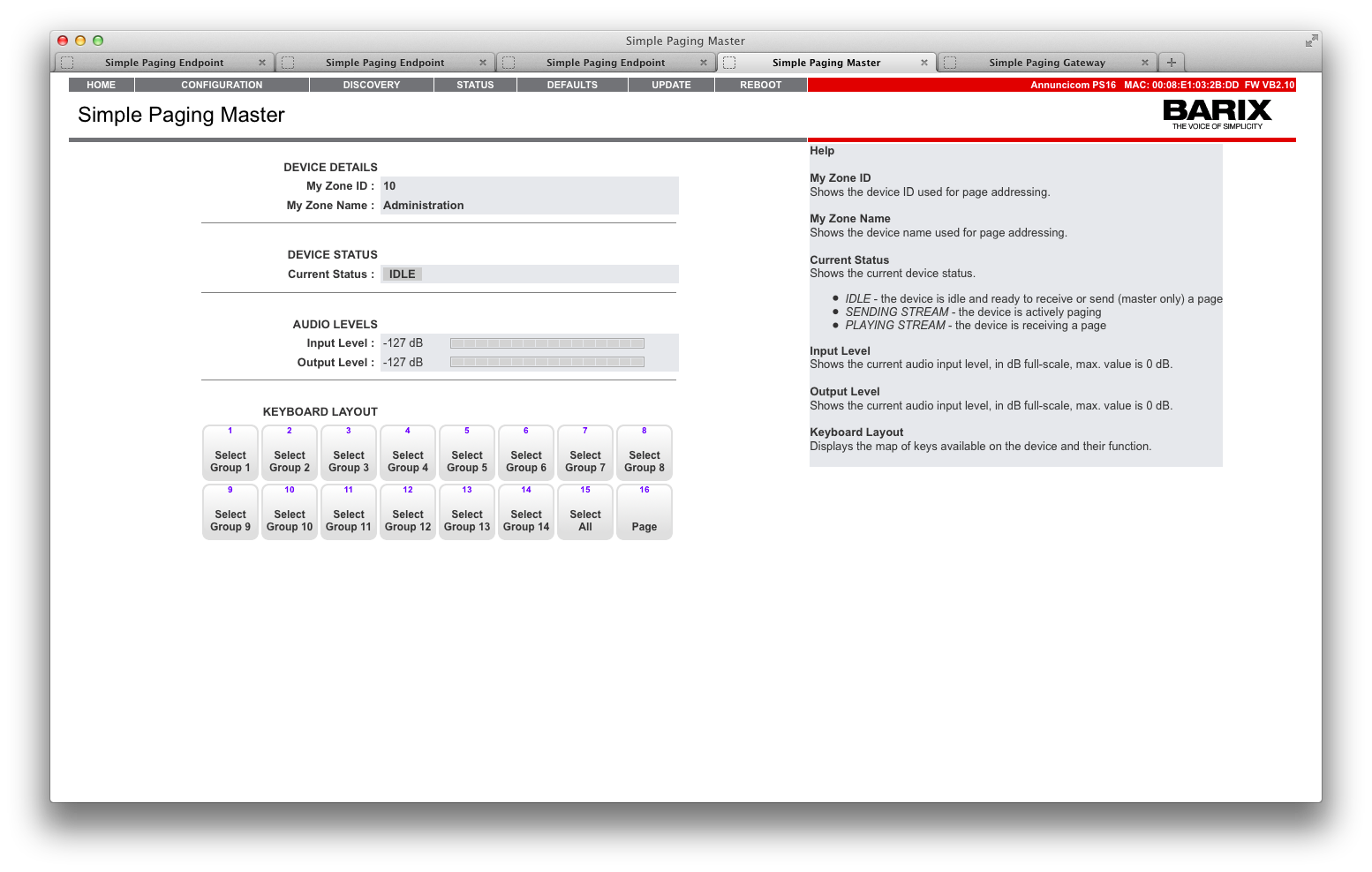This screenshot has height=872, width=1372.
Task: Close the Simple Paging Gateway tab
Action: point(1144,63)
